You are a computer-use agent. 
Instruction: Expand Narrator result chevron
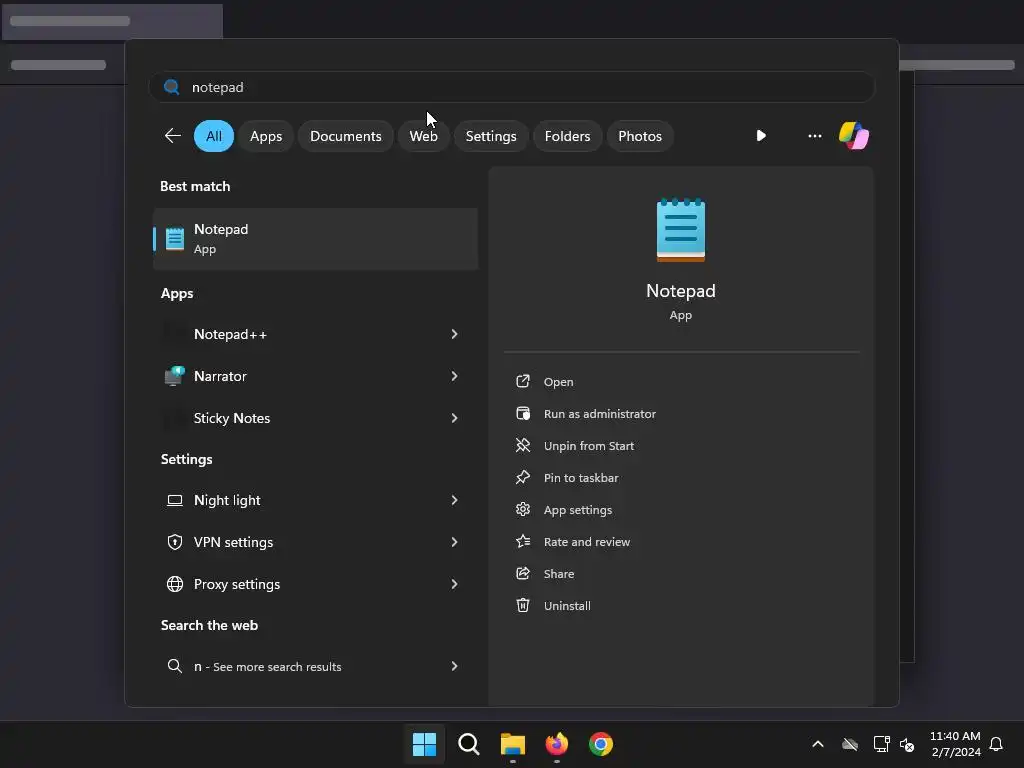click(455, 376)
